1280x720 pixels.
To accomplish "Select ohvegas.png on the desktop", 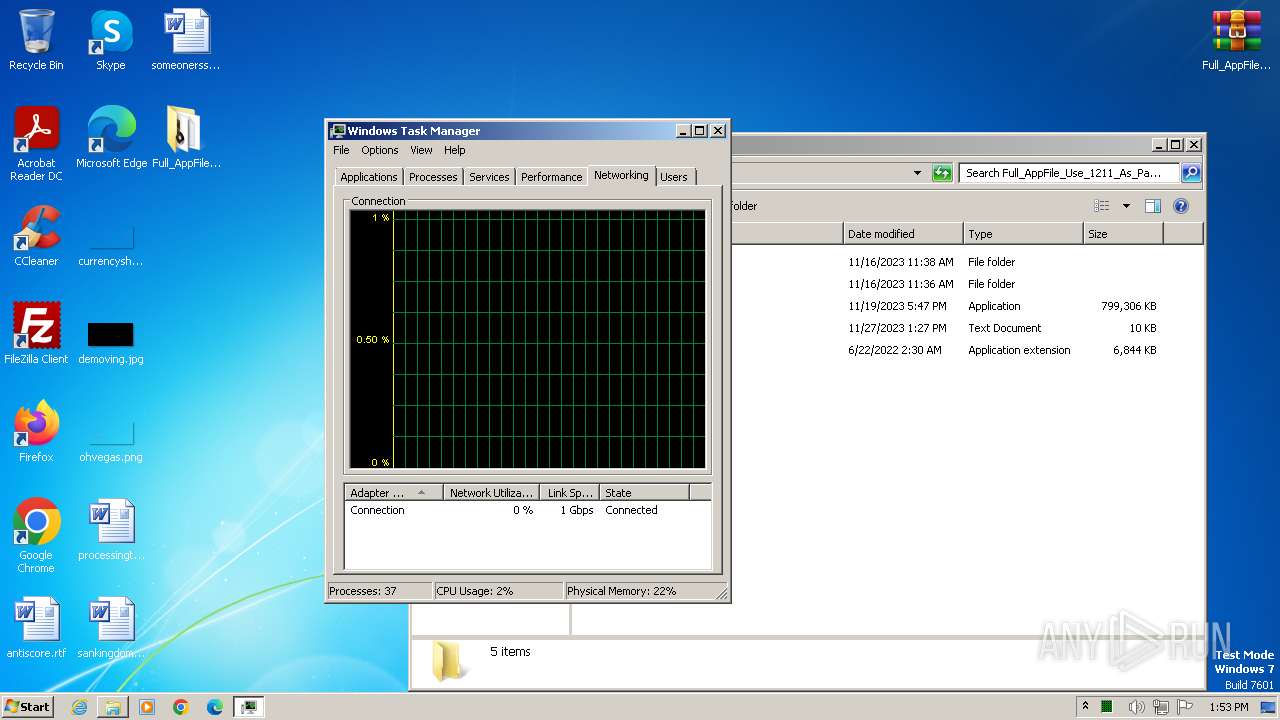I will pos(110,440).
